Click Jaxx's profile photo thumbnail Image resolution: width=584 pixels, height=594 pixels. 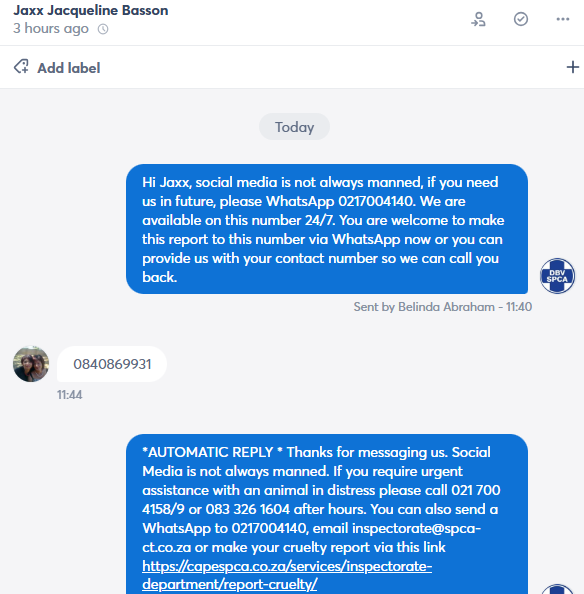click(x=31, y=364)
